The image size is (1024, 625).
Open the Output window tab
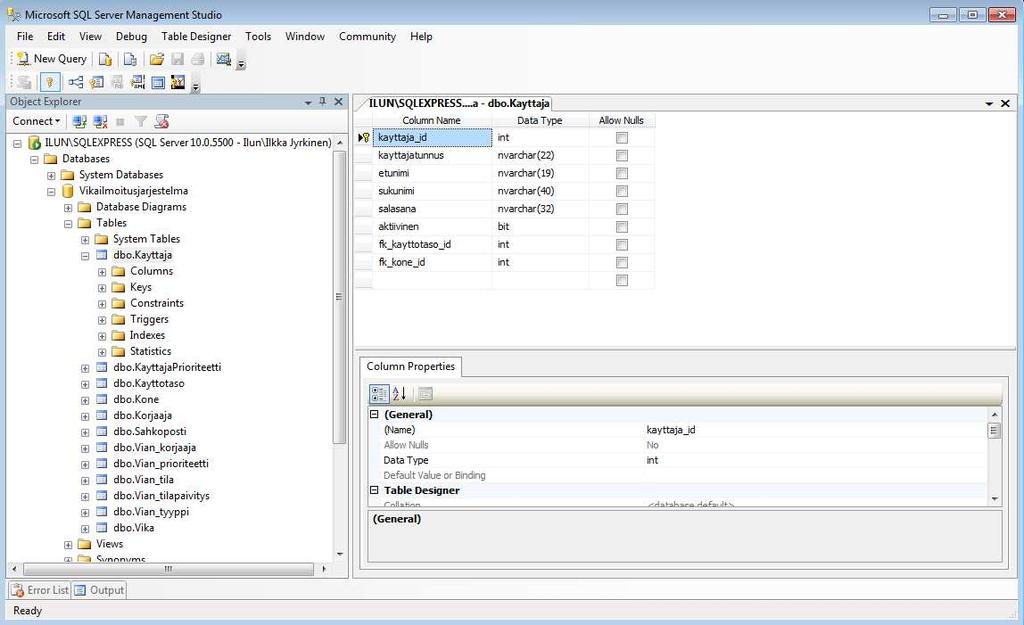pos(99,590)
